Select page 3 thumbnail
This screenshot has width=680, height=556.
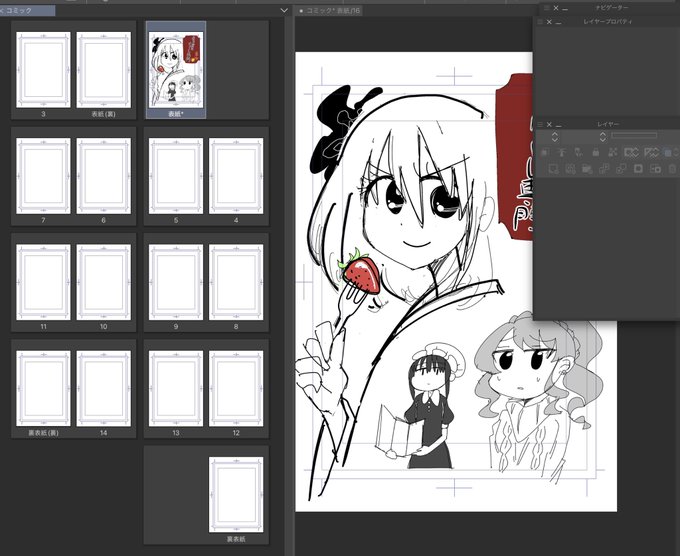pyautogui.click(x=43, y=69)
